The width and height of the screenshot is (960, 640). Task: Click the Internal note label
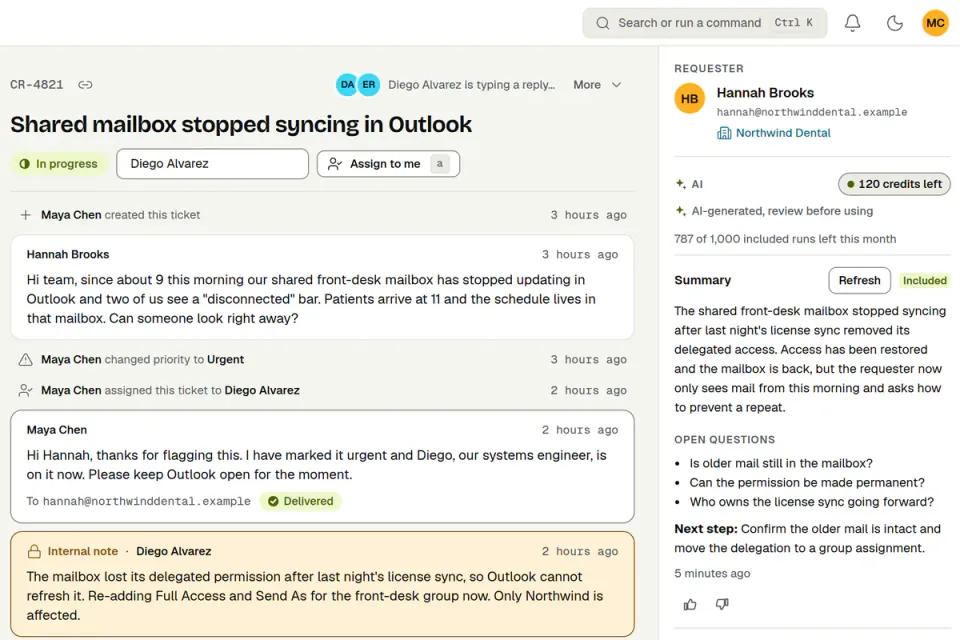click(x=83, y=551)
